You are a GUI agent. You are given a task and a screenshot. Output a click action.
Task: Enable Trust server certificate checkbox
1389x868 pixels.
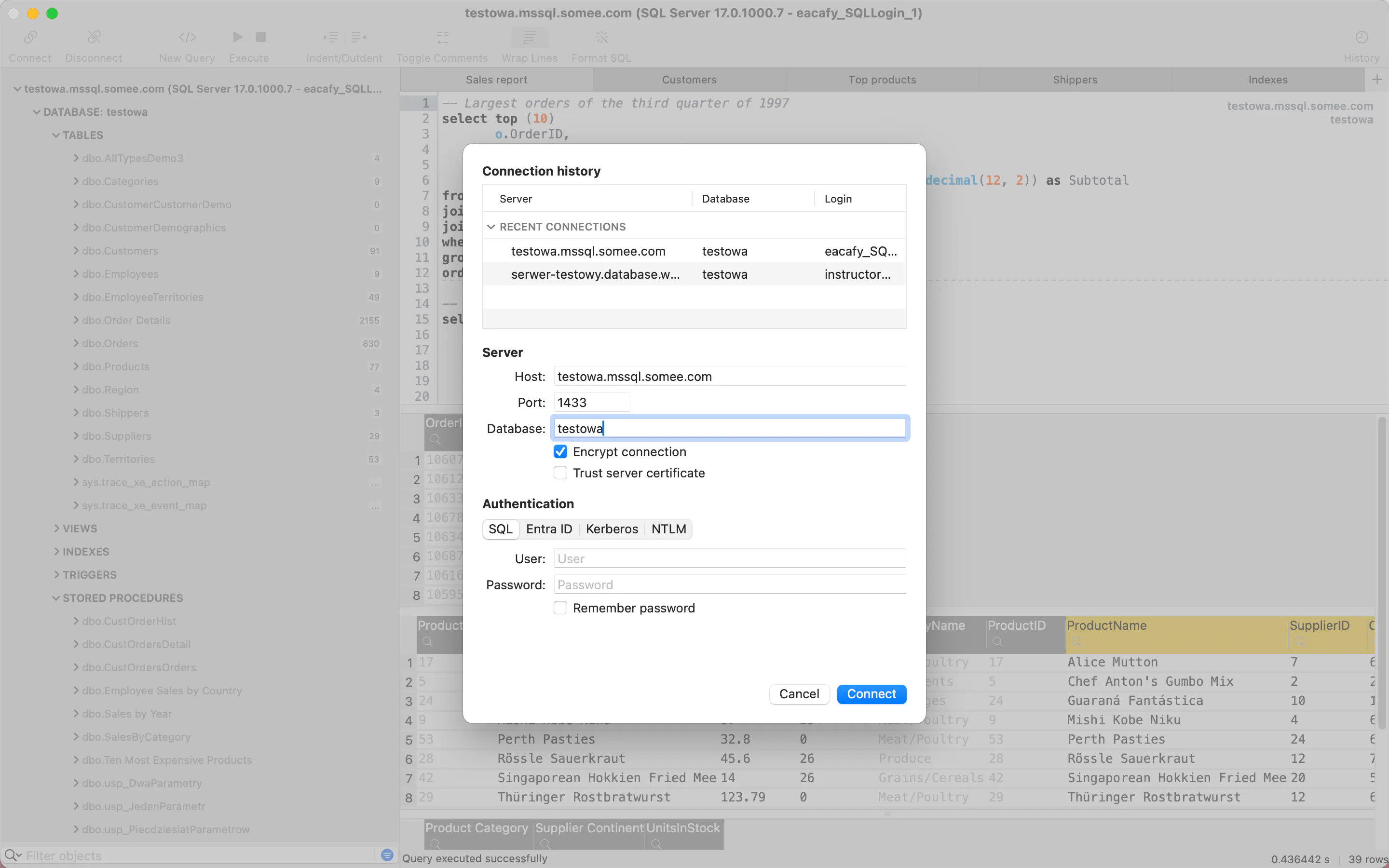(560, 473)
